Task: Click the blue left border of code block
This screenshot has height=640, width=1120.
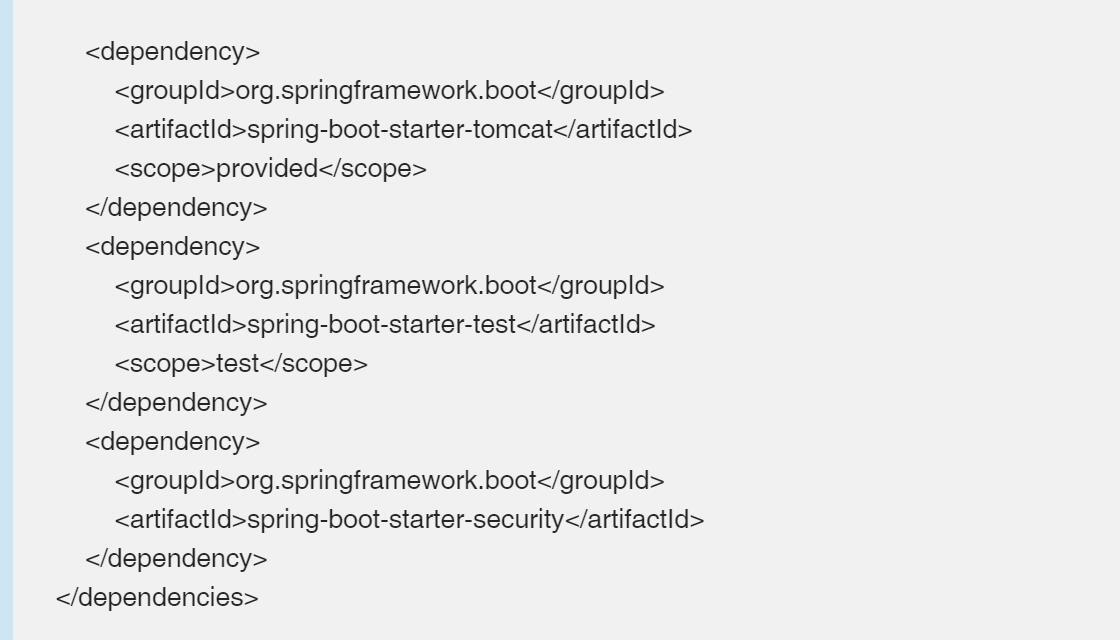Action: pyautogui.click(x=7, y=320)
